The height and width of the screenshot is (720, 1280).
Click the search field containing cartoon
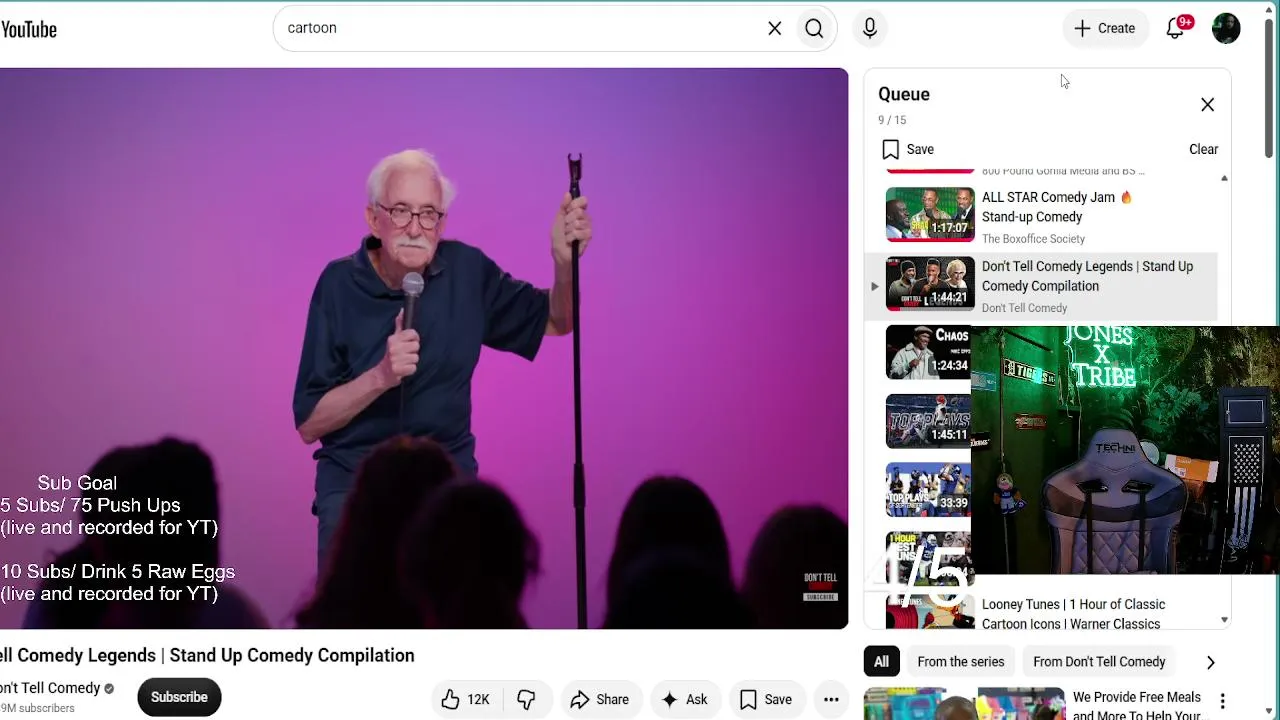click(520, 28)
